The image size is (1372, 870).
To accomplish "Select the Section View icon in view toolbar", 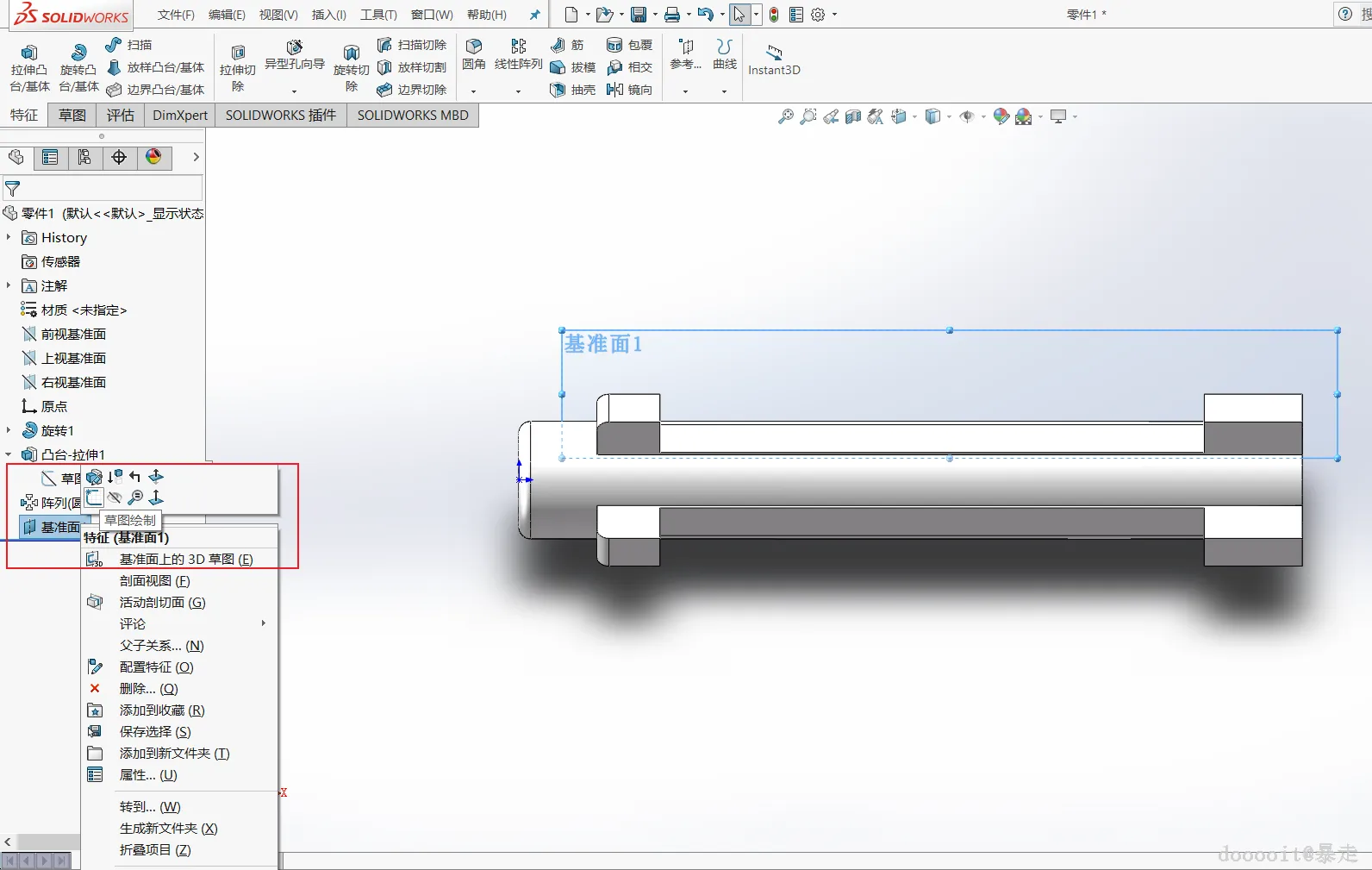I will point(852,116).
